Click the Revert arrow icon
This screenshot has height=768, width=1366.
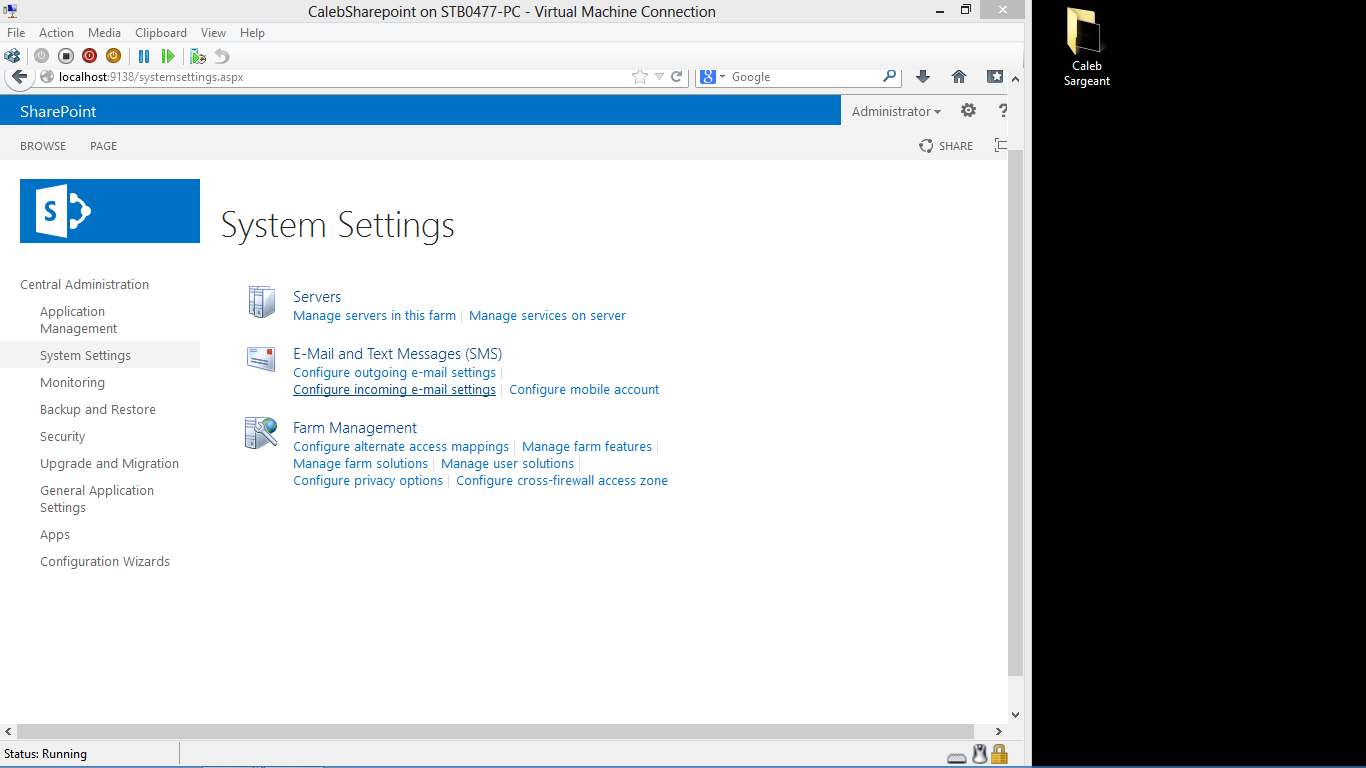(x=222, y=56)
